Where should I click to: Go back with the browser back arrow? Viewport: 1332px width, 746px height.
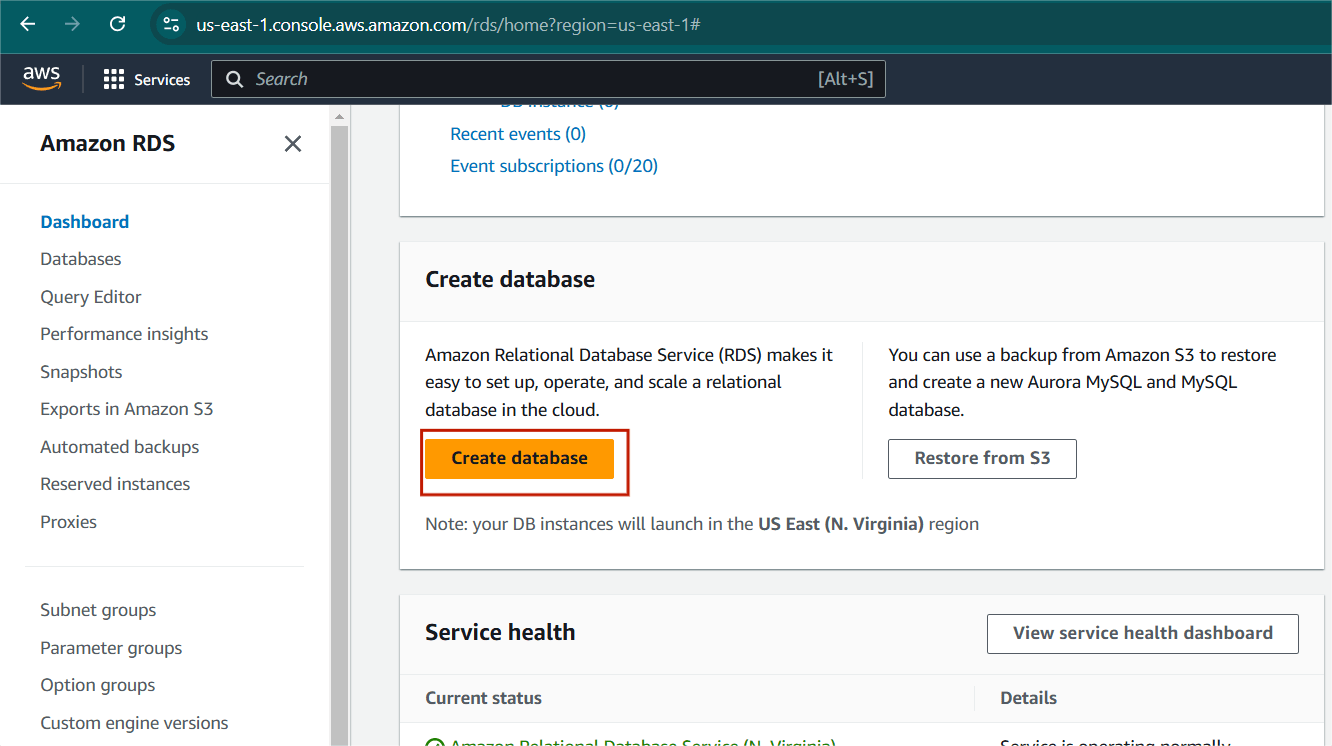click(x=27, y=24)
